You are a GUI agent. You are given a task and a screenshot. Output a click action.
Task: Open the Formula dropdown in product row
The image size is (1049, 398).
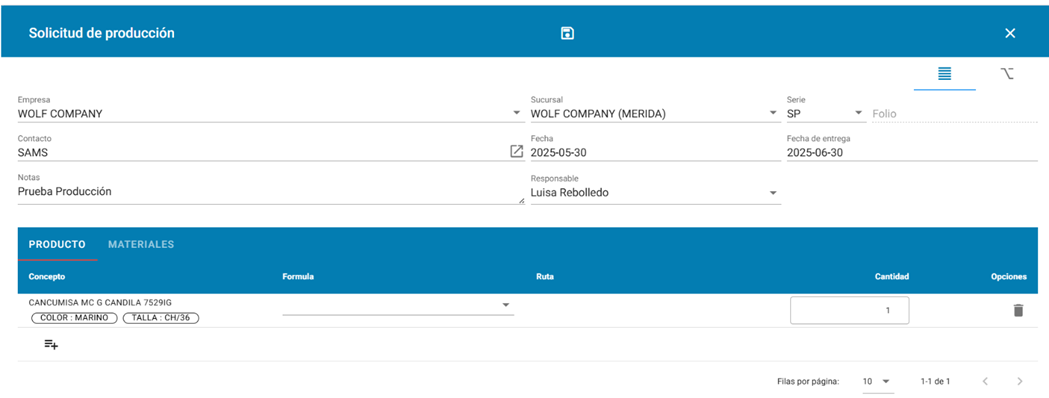click(x=398, y=306)
